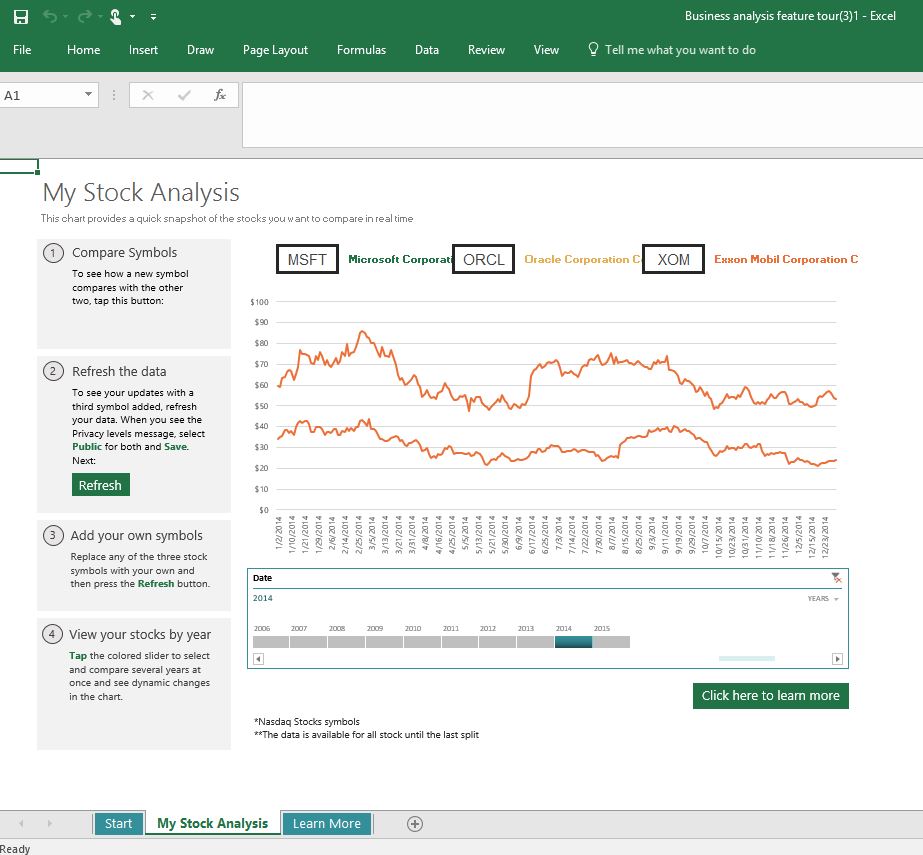
Task: Select the 2010 timeline segment
Action: (422, 642)
